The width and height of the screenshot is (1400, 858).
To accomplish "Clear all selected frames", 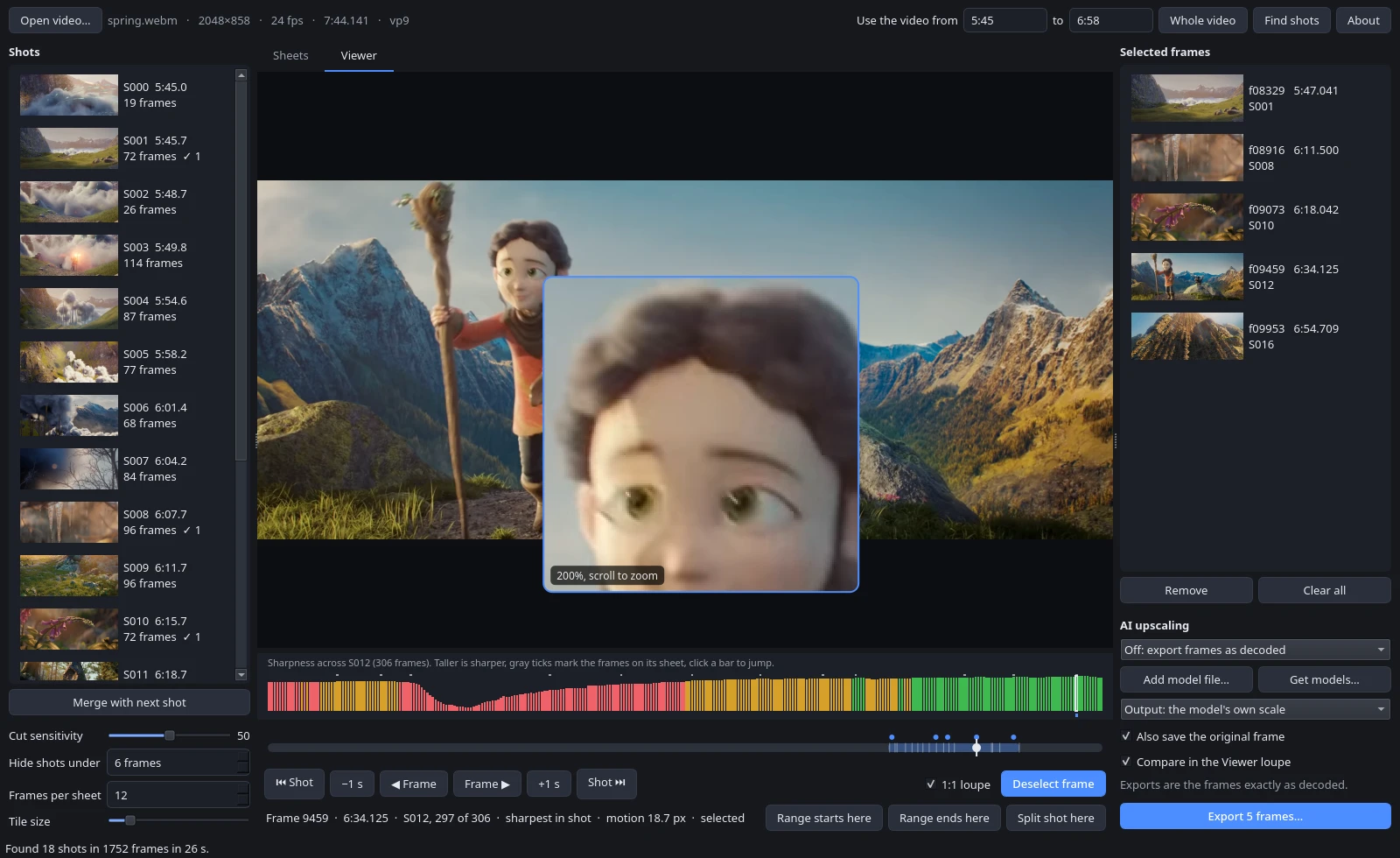I will tap(1325, 590).
